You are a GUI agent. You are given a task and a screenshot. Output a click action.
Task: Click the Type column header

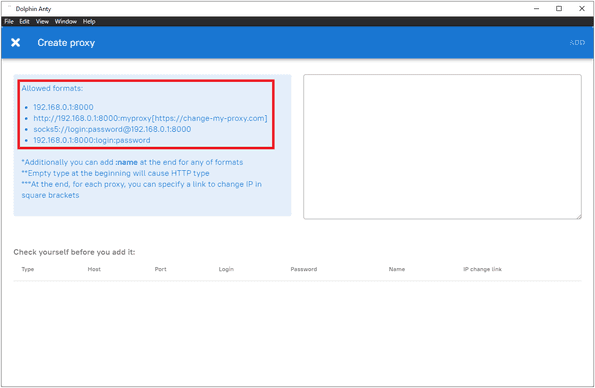pyautogui.click(x=28, y=269)
